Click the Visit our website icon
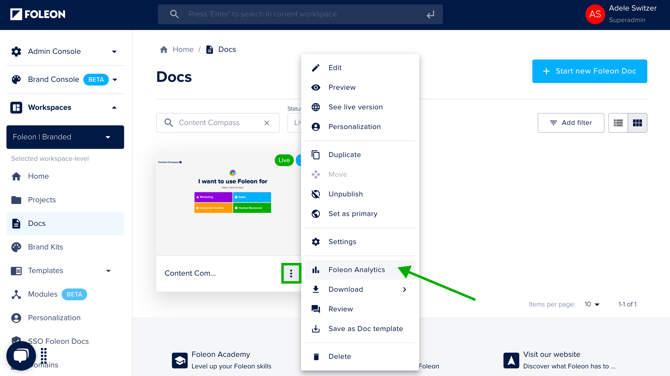This screenshot has width=670, height=376. click(x=511, y=360)
